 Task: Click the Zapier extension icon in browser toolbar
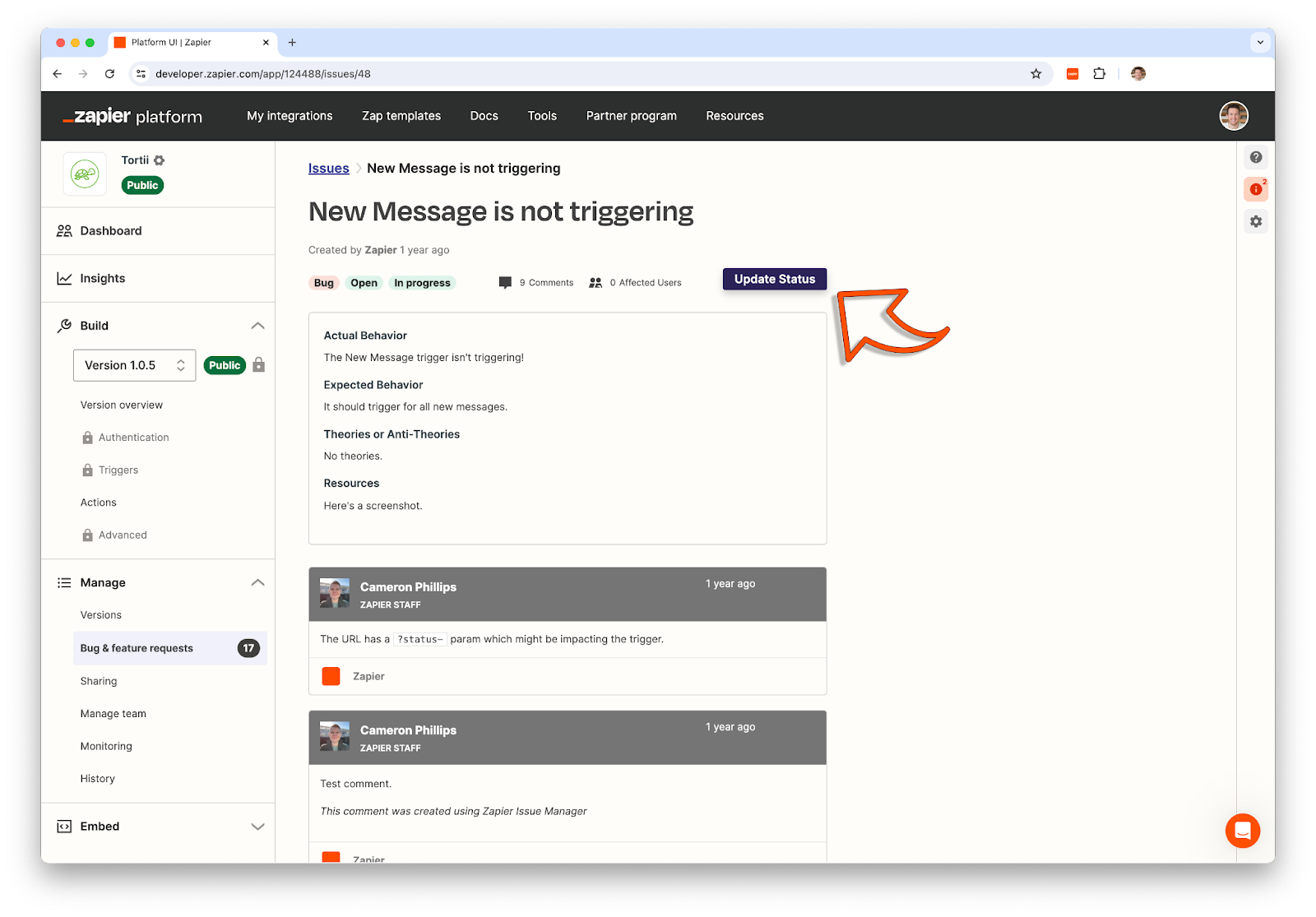[x=1073, y=74]
